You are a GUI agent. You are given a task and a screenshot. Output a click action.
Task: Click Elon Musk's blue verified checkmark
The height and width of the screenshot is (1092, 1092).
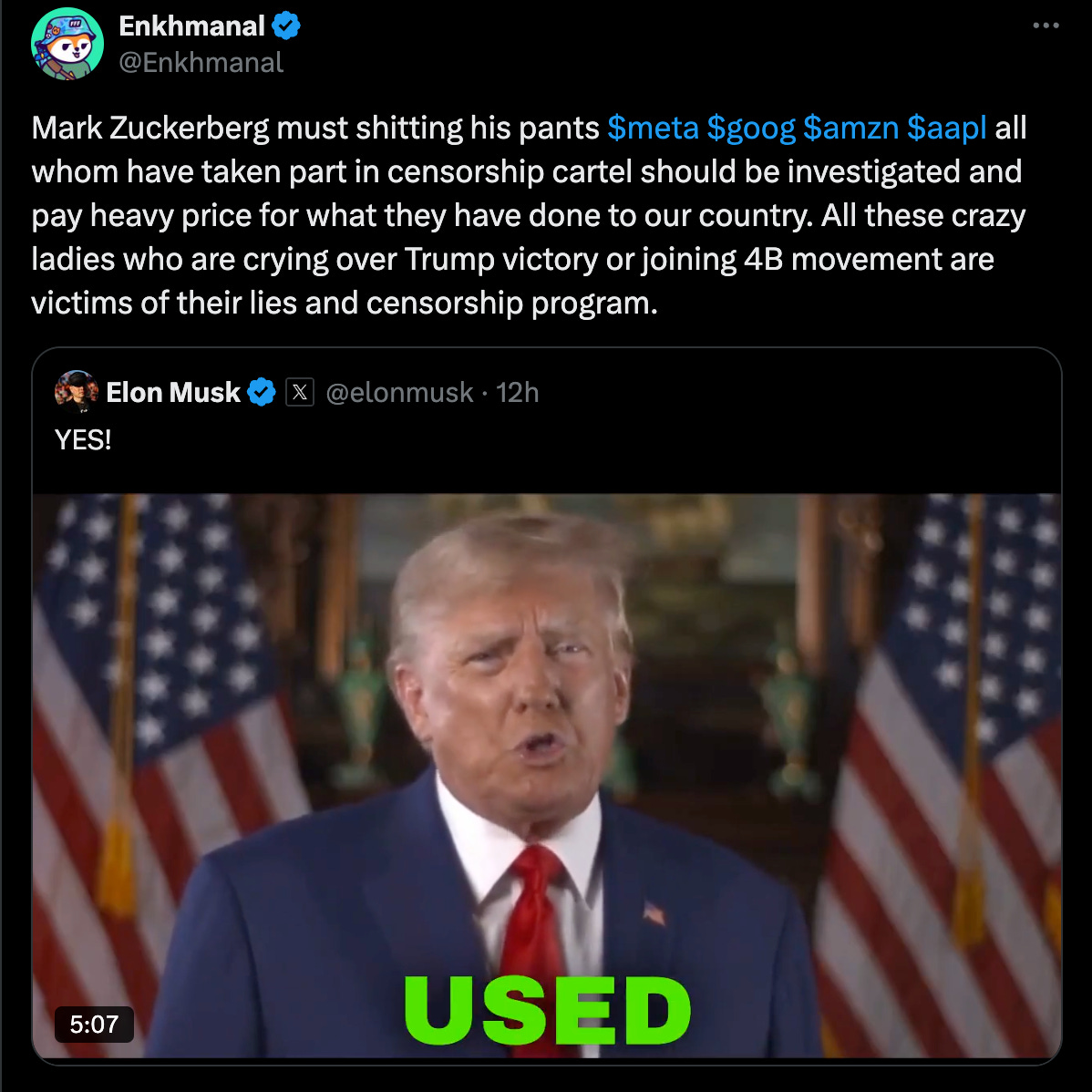(262, 393)
